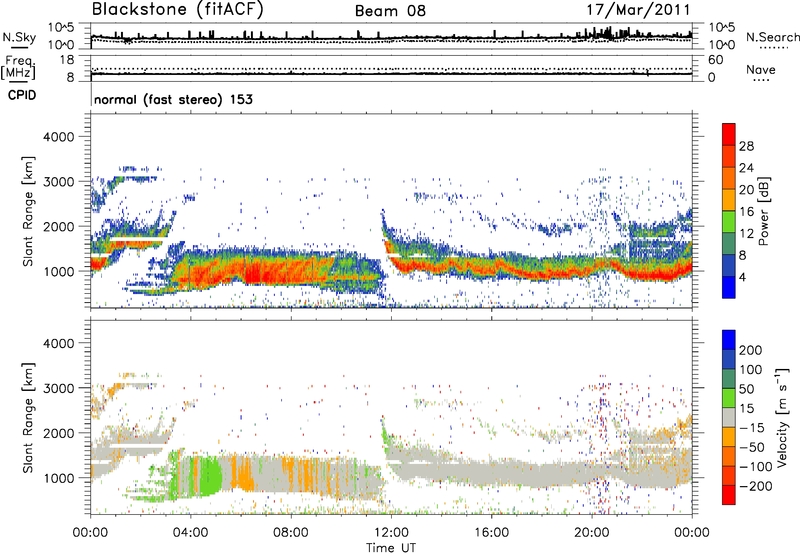Click the '12' power colorbar label

[746, 234]
